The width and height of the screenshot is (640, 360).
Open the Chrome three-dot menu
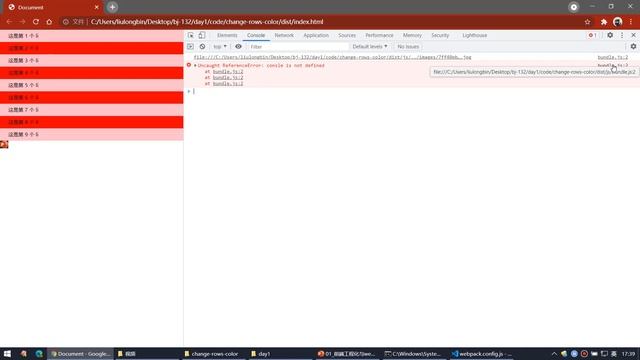pyautogui.click(x=631, y=22)
